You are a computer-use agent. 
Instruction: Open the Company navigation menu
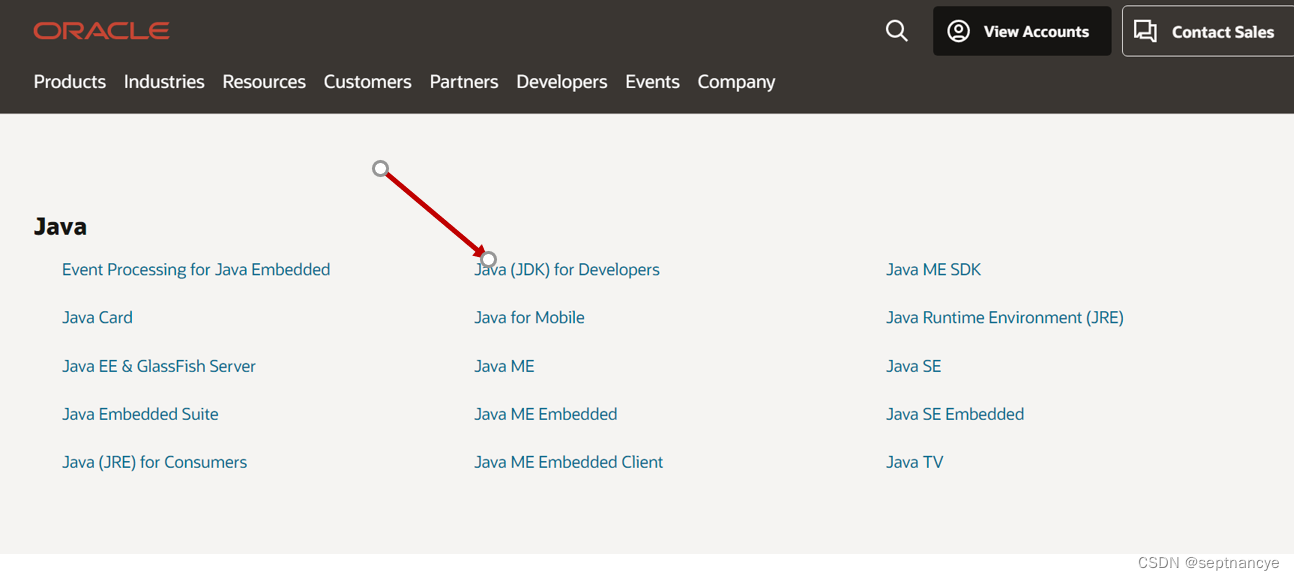point(736,81)
